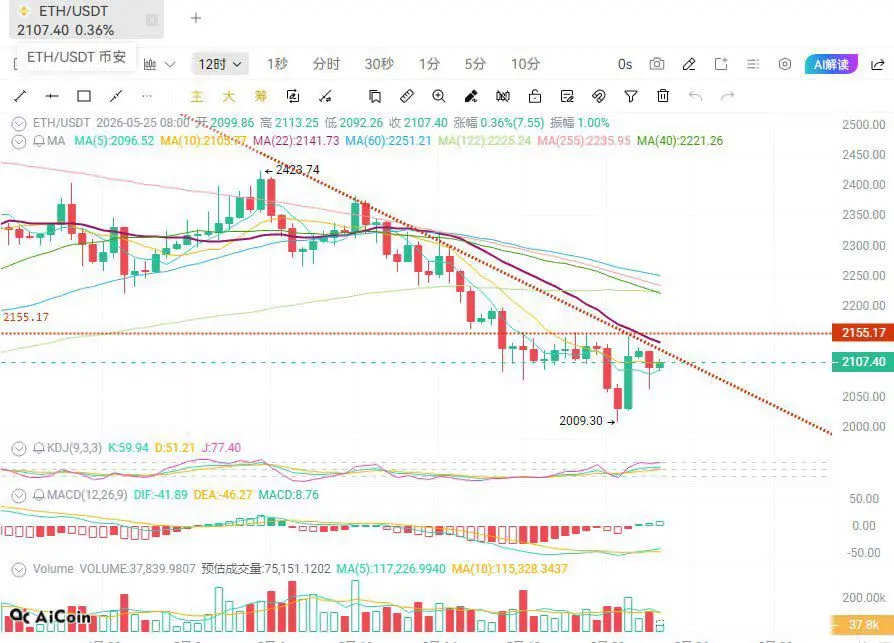Image resolution: width=894 pixels, height=643 pixels.
Task: Click the MA(60):2251.21 label
Action: point(388,141)
